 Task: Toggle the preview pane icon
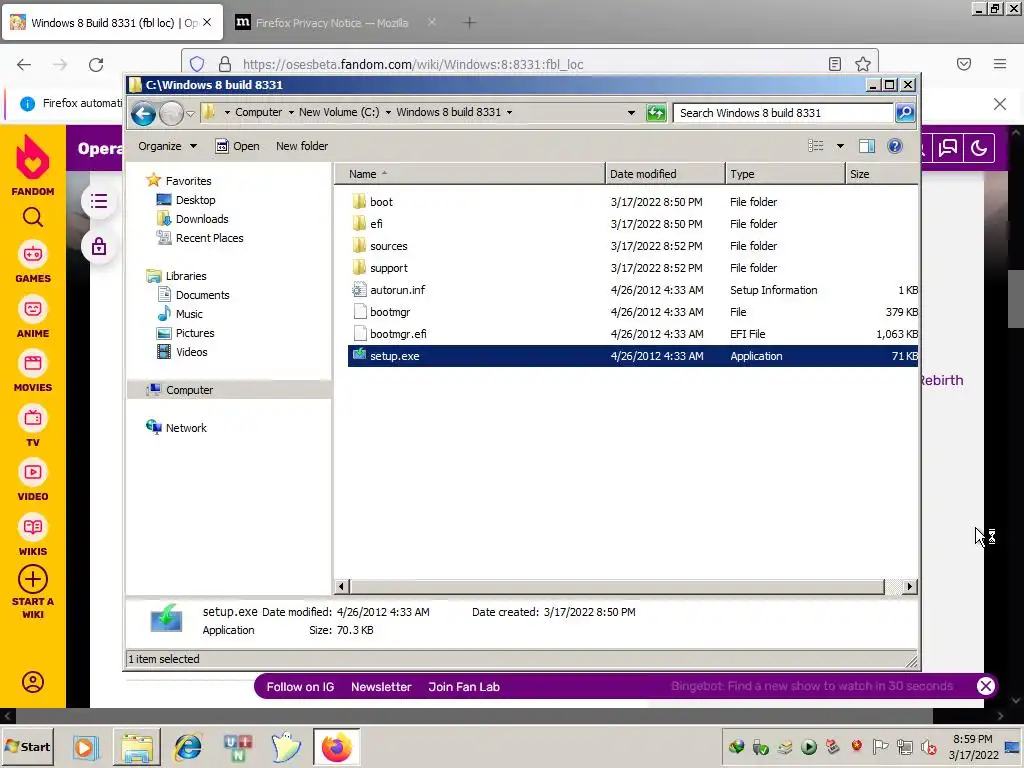coord(867,146)
